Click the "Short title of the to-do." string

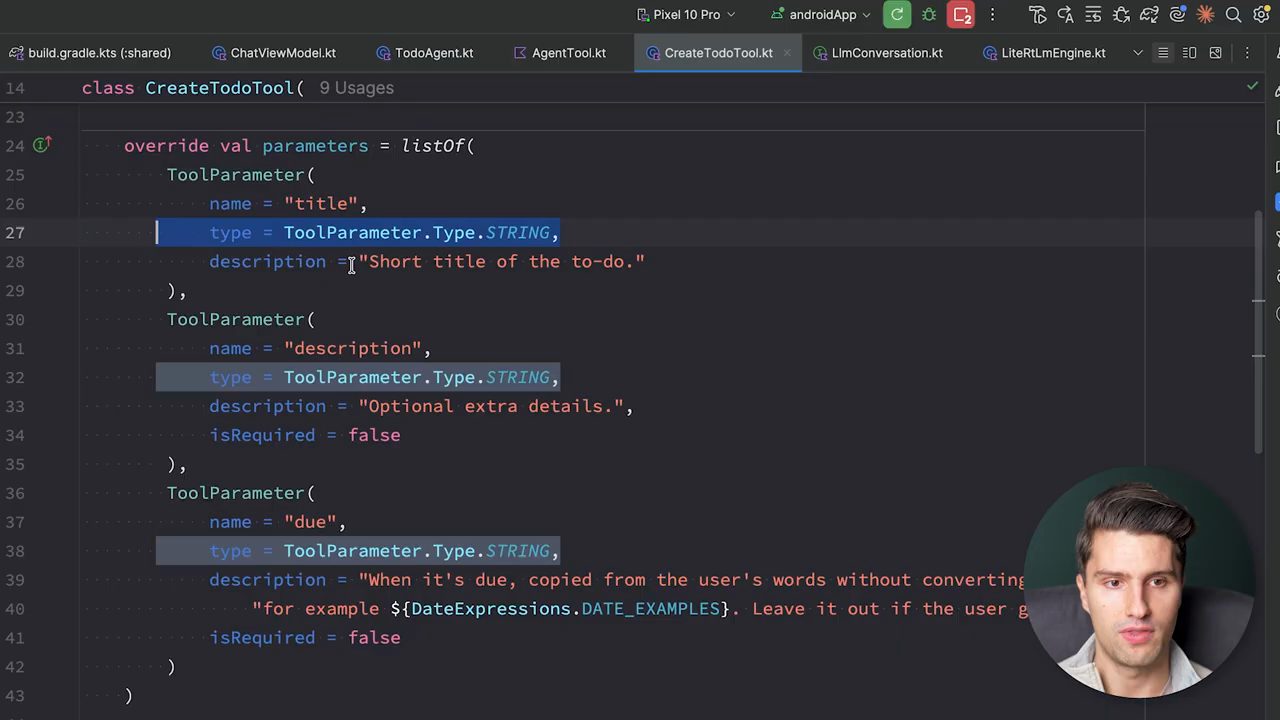pyautogui.click(x=502, y=262)
